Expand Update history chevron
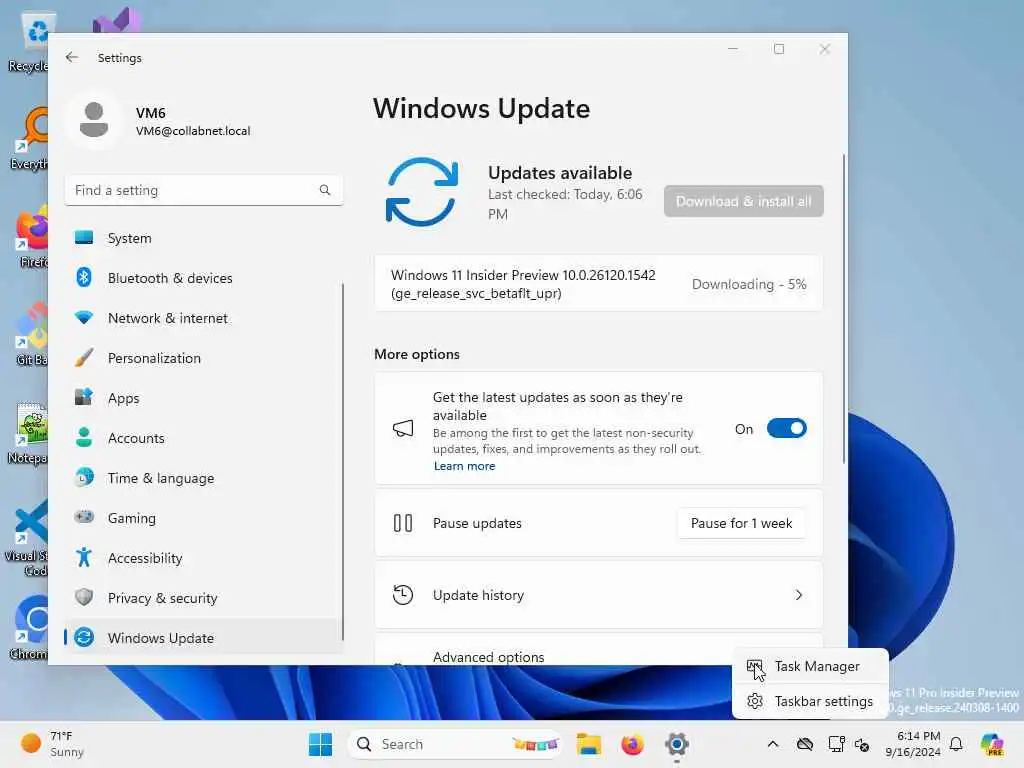Viewport: 1024px width, 768px height. click(x=799, y=595)
